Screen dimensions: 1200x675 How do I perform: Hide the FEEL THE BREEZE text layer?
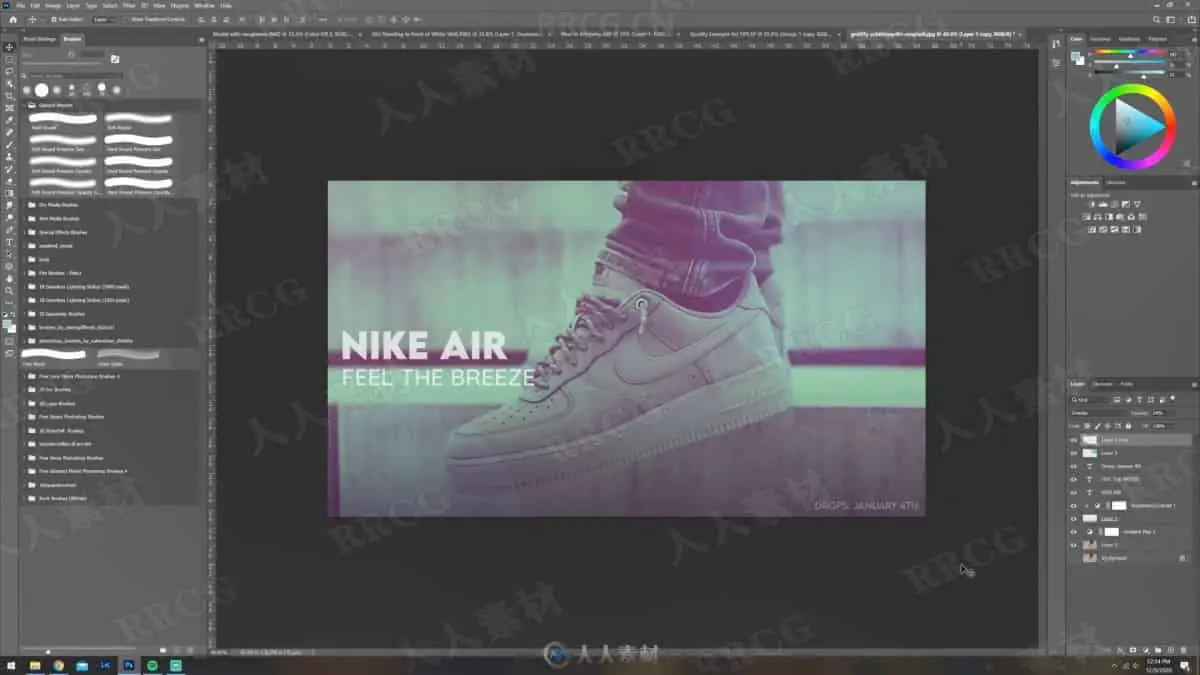coord(1073,479)
